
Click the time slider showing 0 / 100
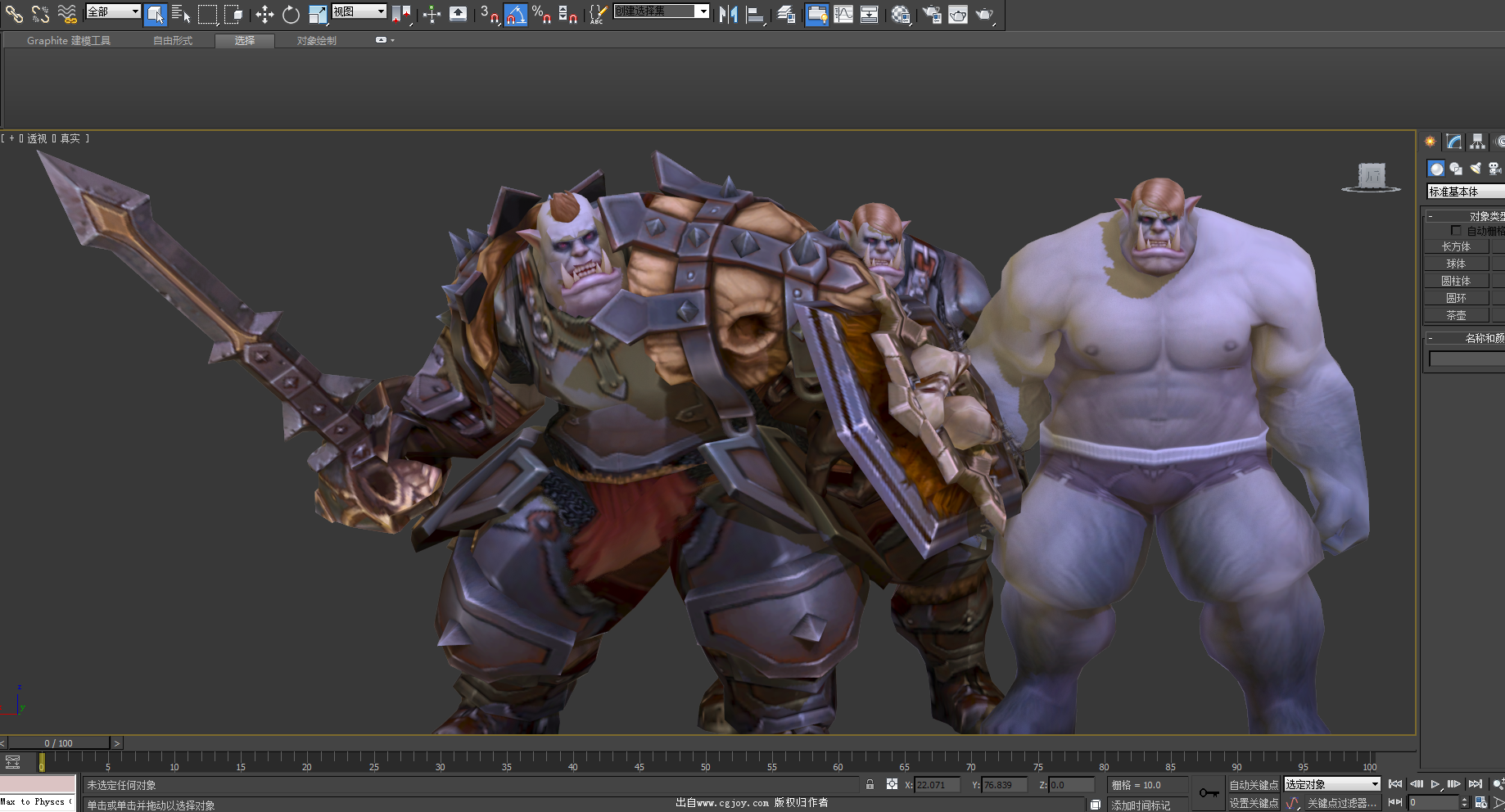point(58,743)
